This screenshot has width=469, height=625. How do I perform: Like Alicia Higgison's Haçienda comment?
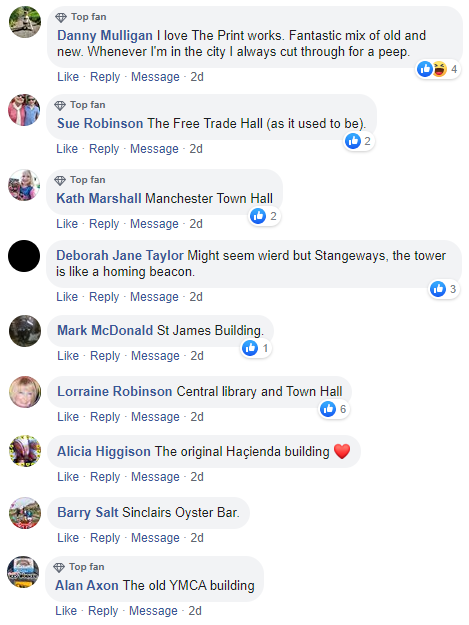pos(68,477)
